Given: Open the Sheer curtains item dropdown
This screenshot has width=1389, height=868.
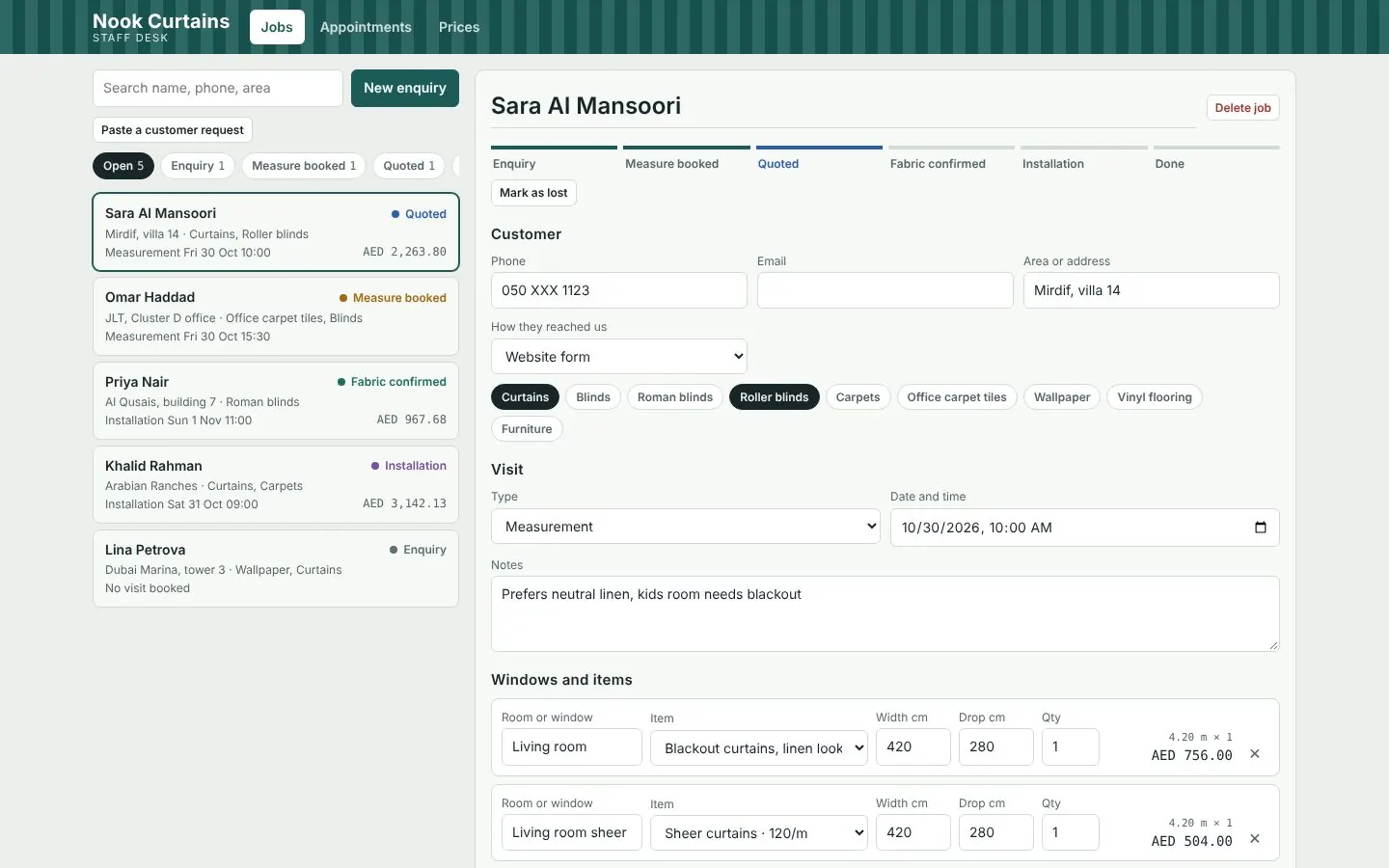Looking at the screenshot, I should click(759, 833).
